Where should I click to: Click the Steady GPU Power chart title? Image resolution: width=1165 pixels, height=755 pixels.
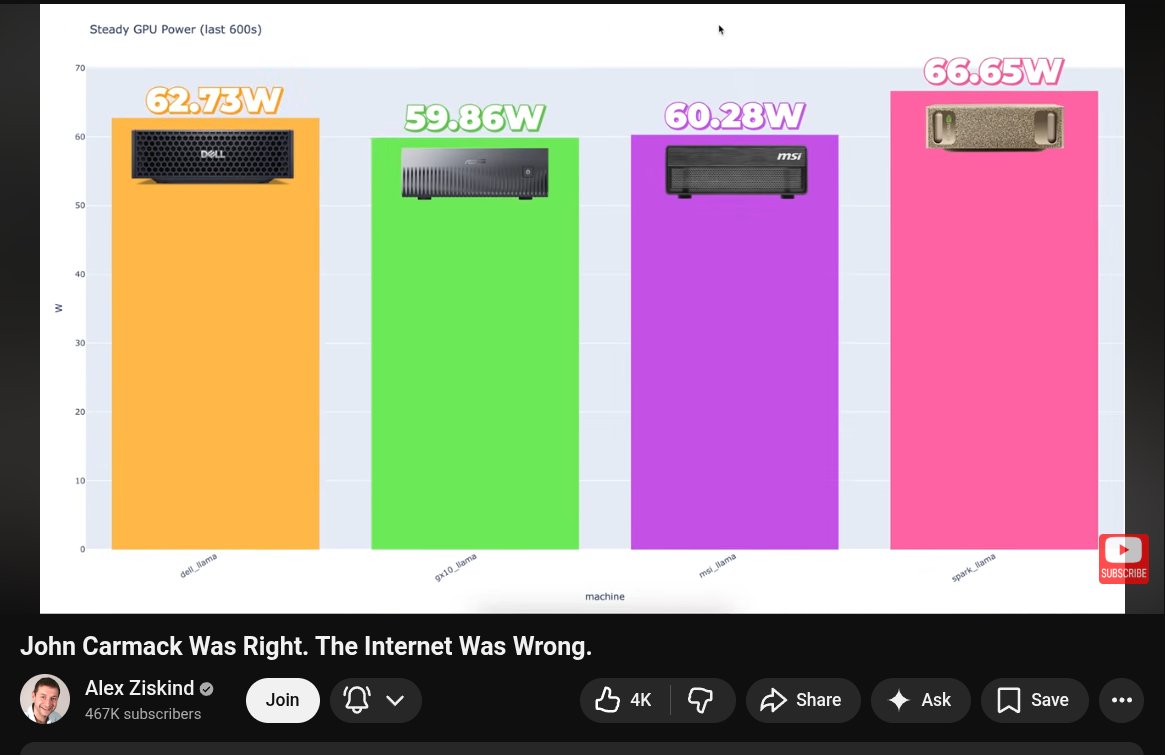click(175, 30)
